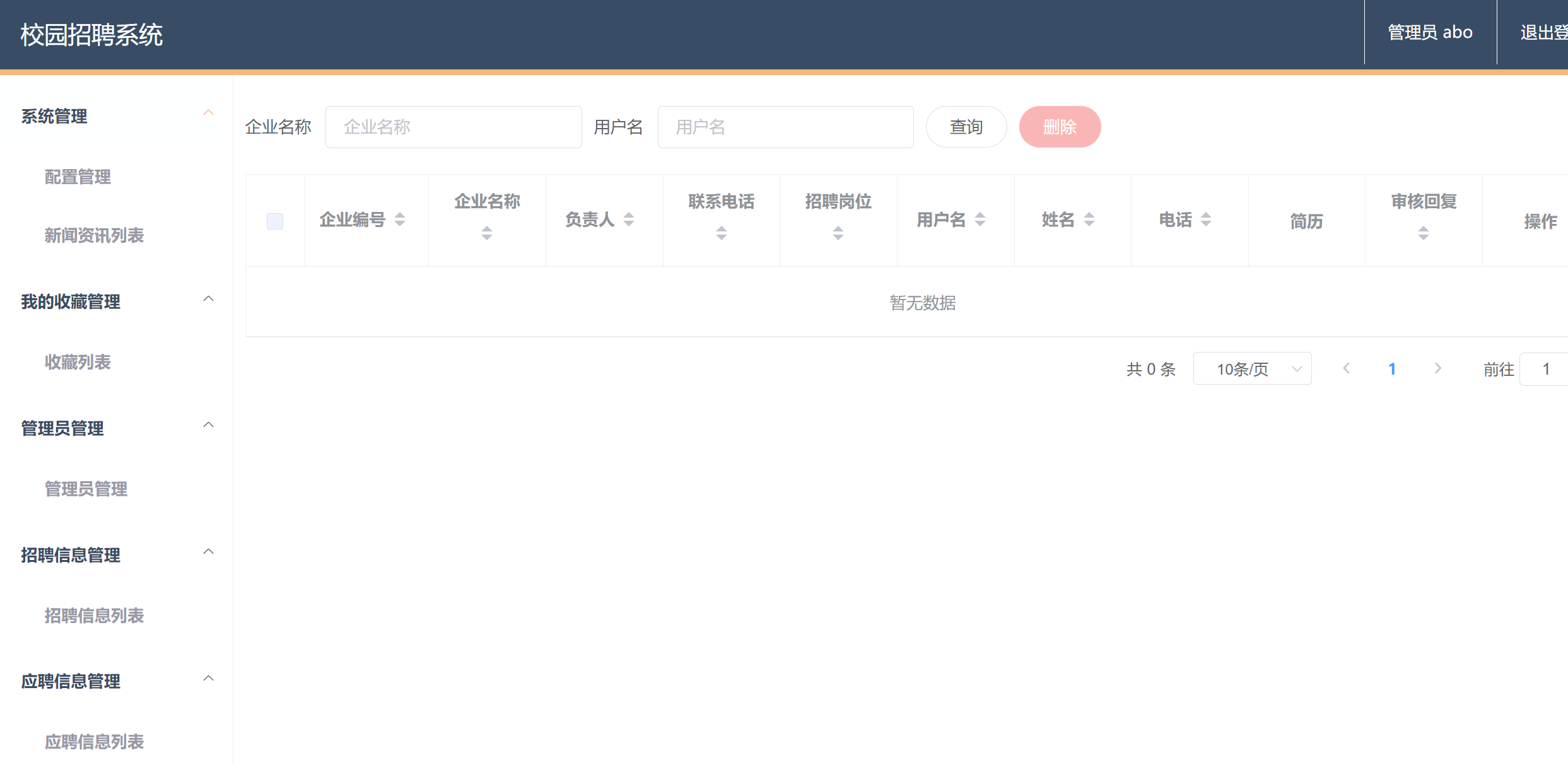Open the 配置管理 page

77,177
